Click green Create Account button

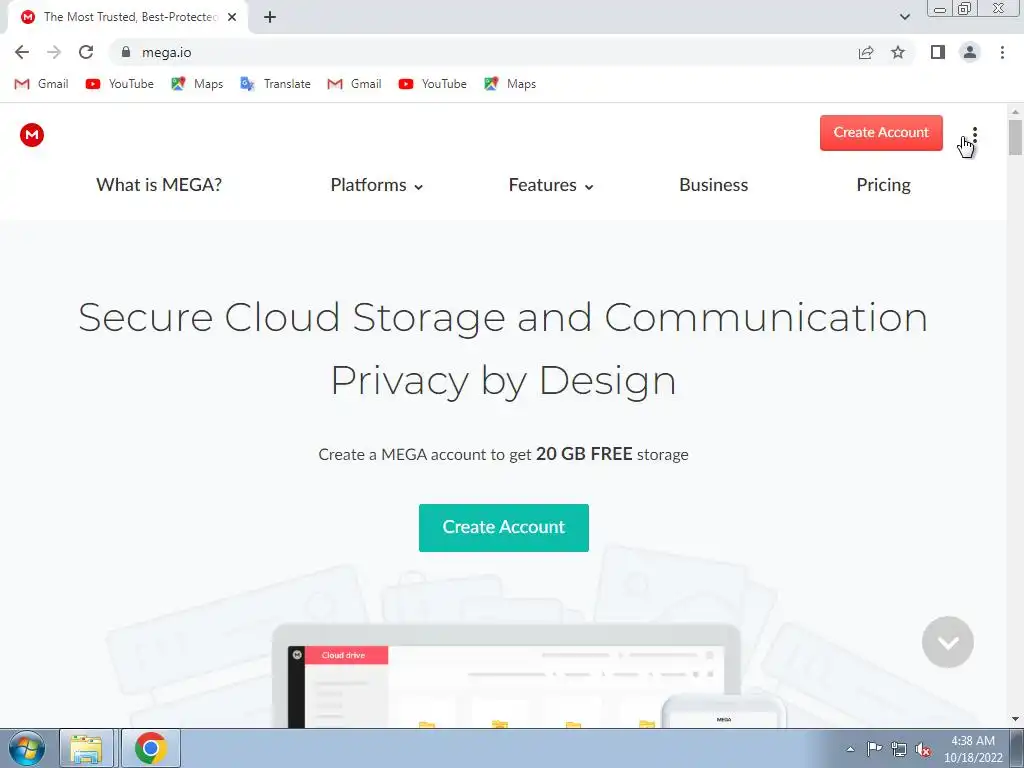(504, 528)
